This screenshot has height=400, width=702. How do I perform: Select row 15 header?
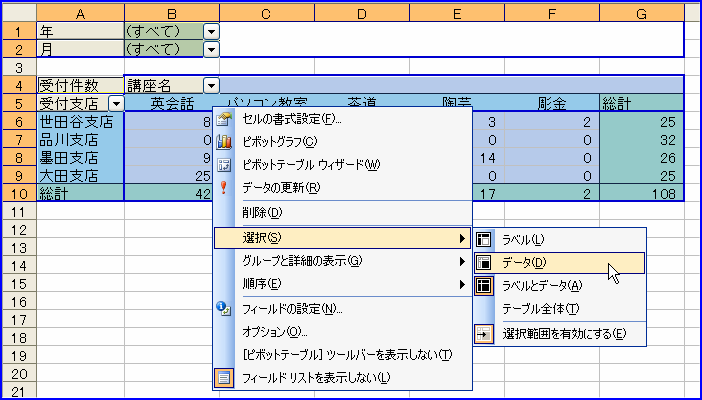tap(19, 284)
